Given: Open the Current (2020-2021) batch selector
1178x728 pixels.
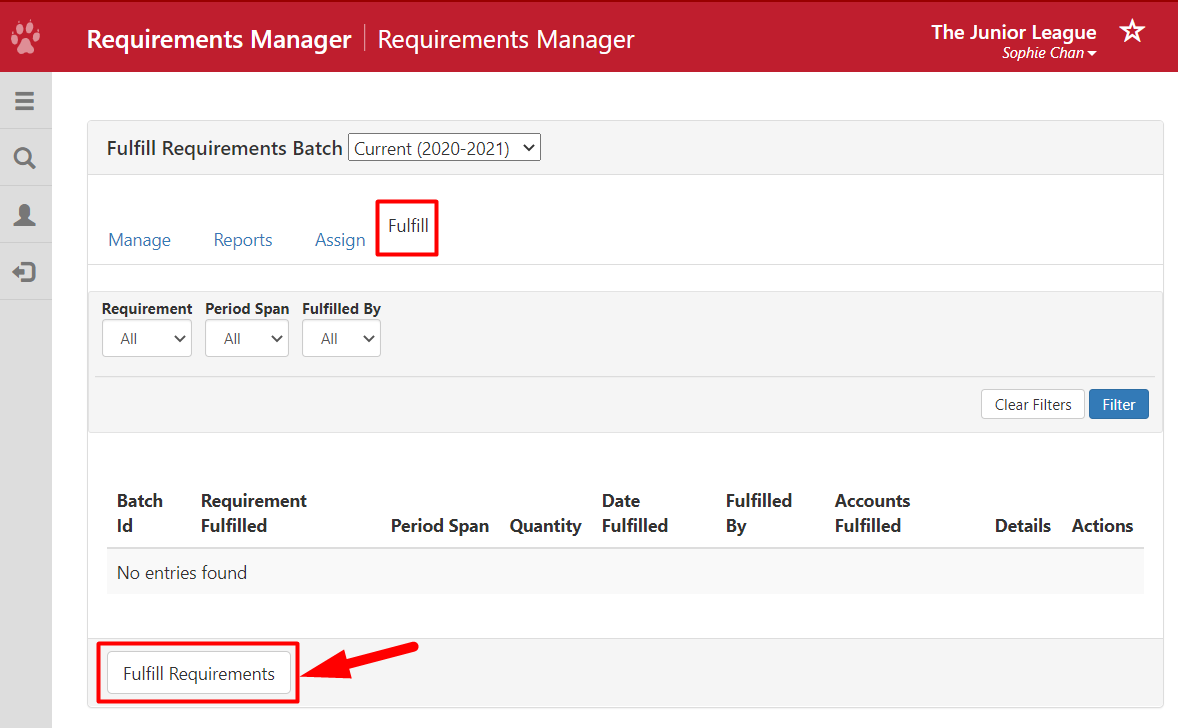Looking at the screenshot, I should pyautogui.click(x=443, y=146).
